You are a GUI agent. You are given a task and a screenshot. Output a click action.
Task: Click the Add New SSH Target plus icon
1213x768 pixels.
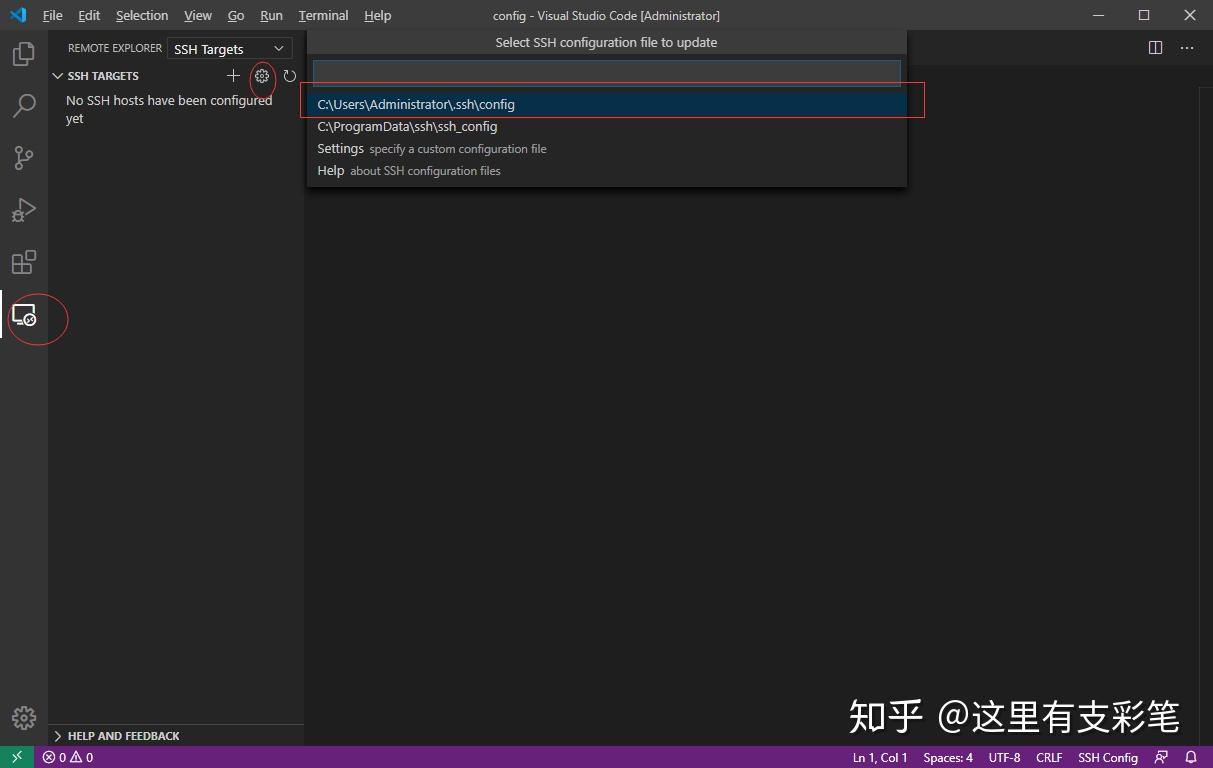tap(233, 76)
